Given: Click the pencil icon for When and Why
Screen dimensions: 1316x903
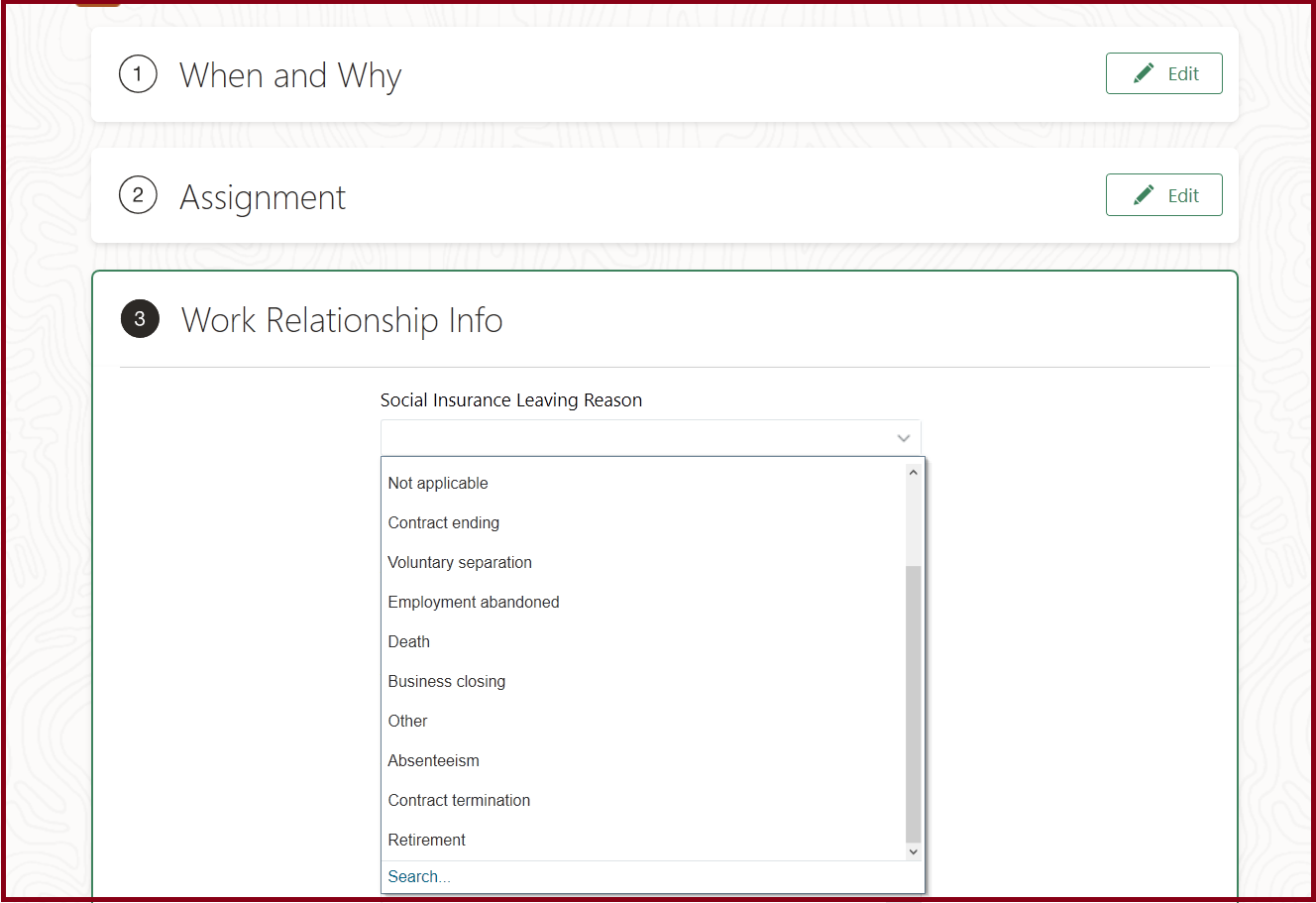Looking at the screenshot, I should pyautogui.click(x=1144, y=73).
